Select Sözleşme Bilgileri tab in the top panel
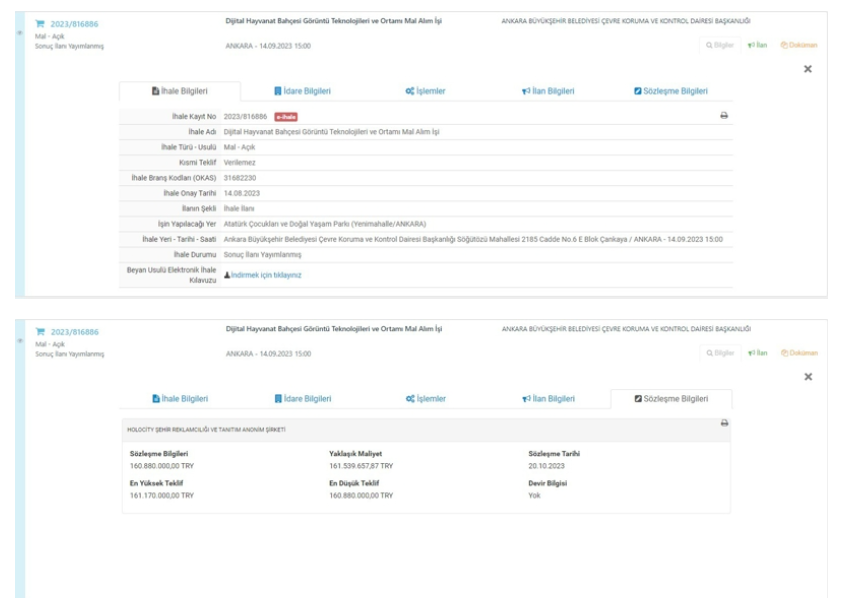 (x=670, y=91)
